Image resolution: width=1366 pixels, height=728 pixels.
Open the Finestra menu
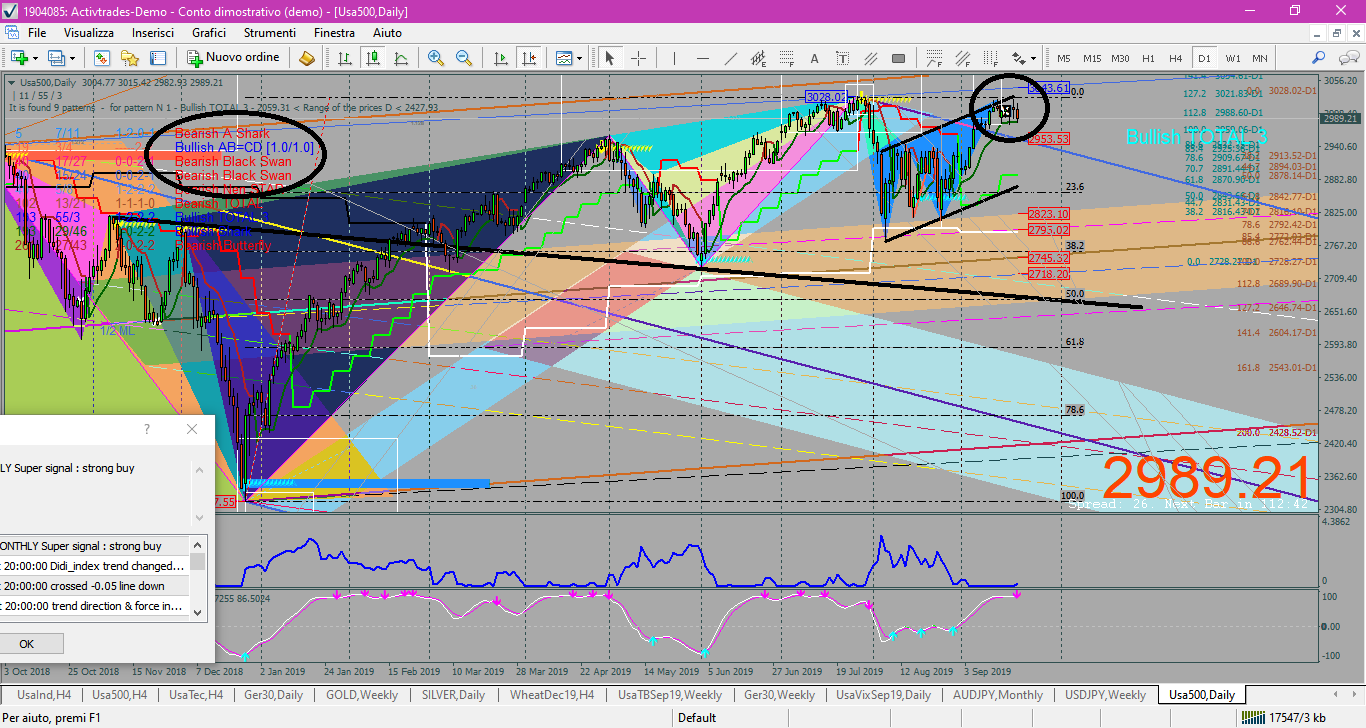pyautogui.click(x=334, y=33)
